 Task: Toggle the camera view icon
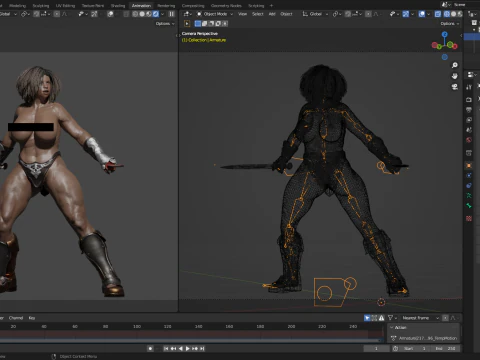point(455,87)
